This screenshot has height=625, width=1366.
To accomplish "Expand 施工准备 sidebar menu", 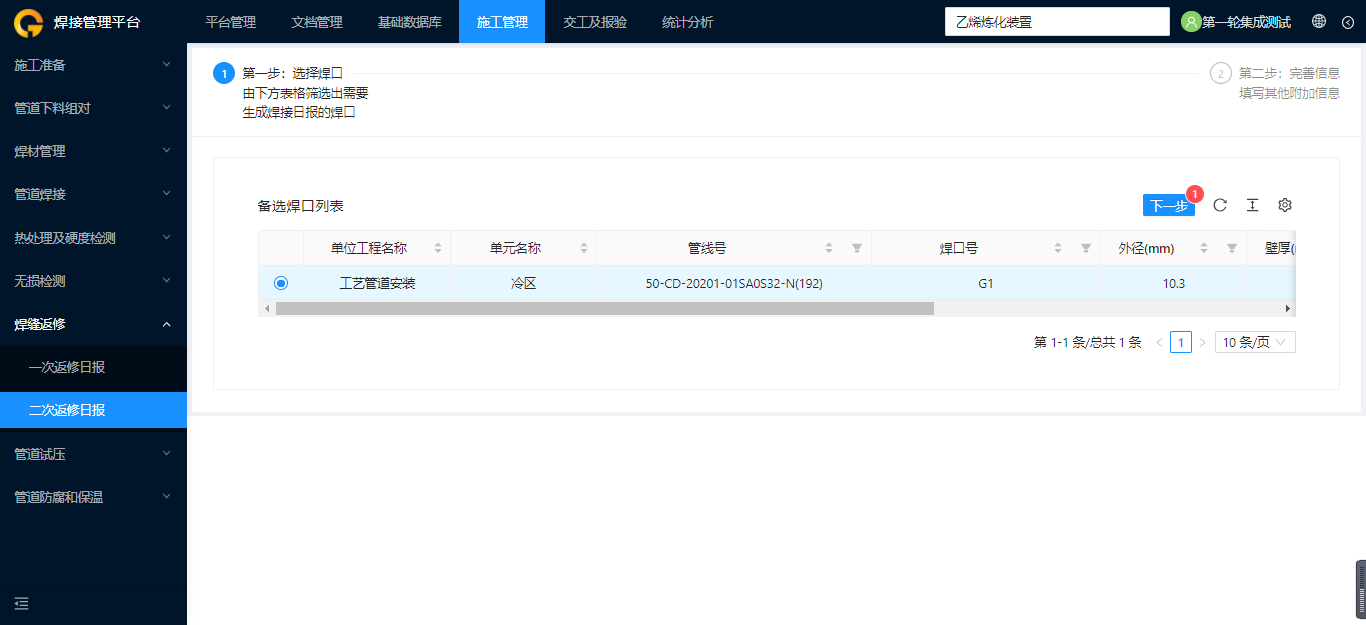I will 93,65.
